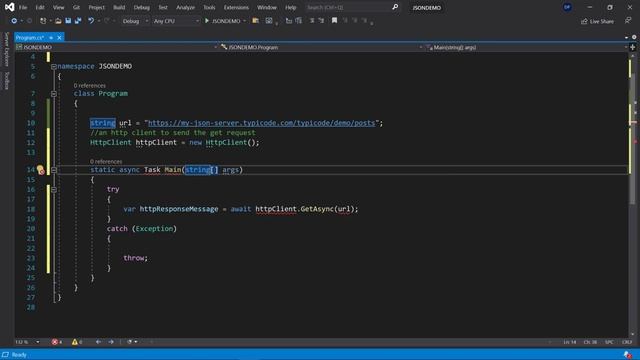Open the Git menu
The height and width of the screenshot is (360, 640).
pyautogui.click(x=76, y=7)
